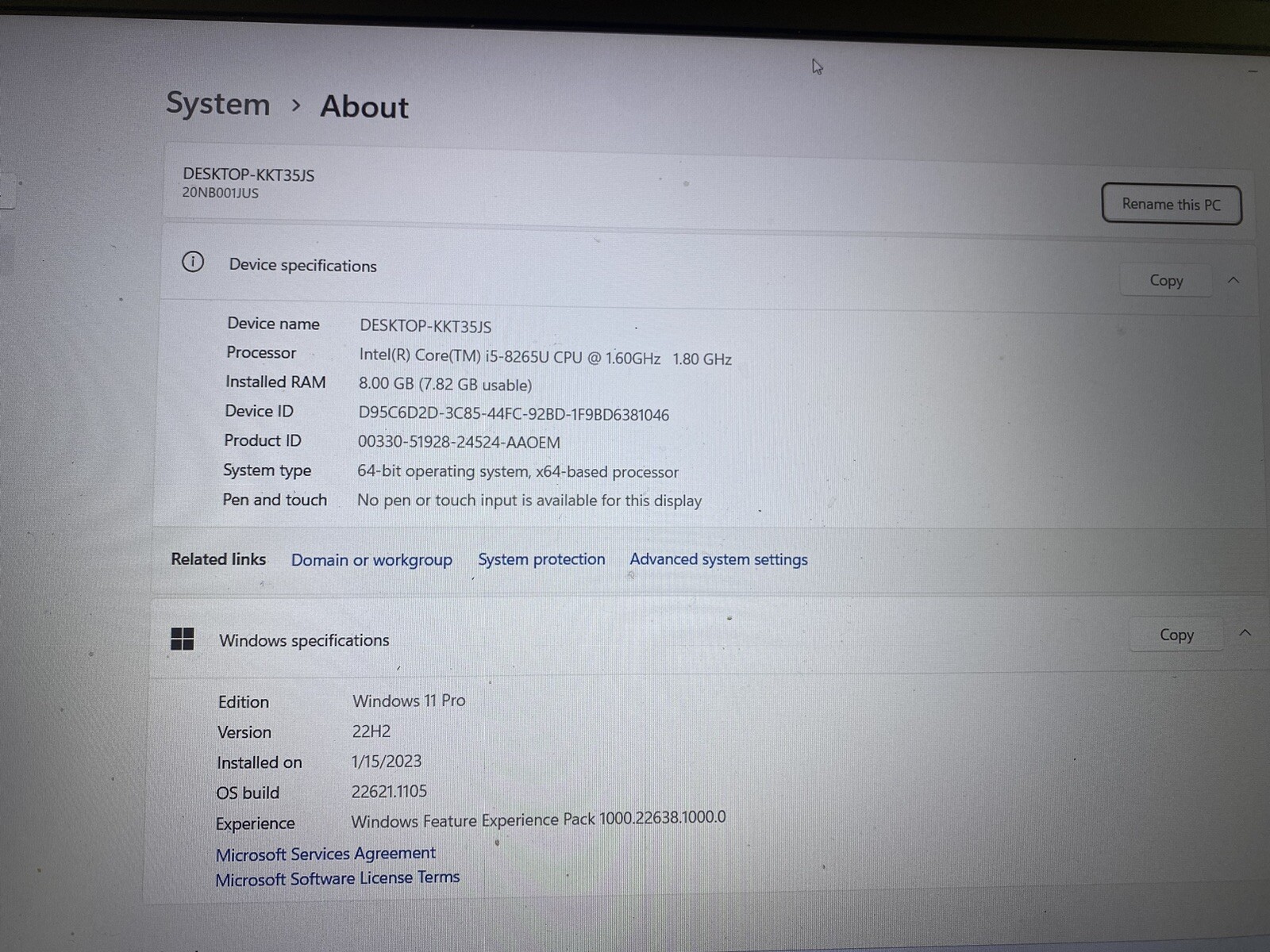Click the Windows specifications section title
This screenshot has width=1270, height=952.
[x=304, y=640]
